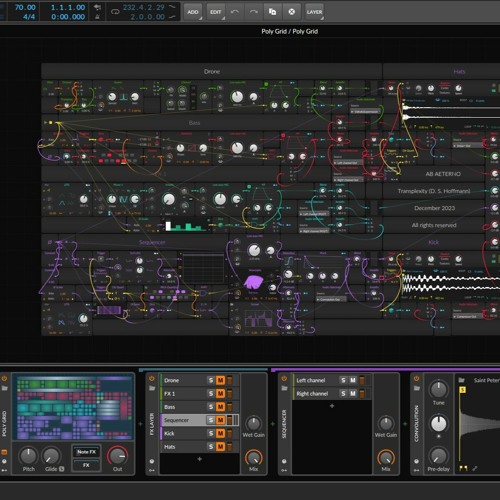Click the Convolution modulator arrows icon

(x=416, y=470)
